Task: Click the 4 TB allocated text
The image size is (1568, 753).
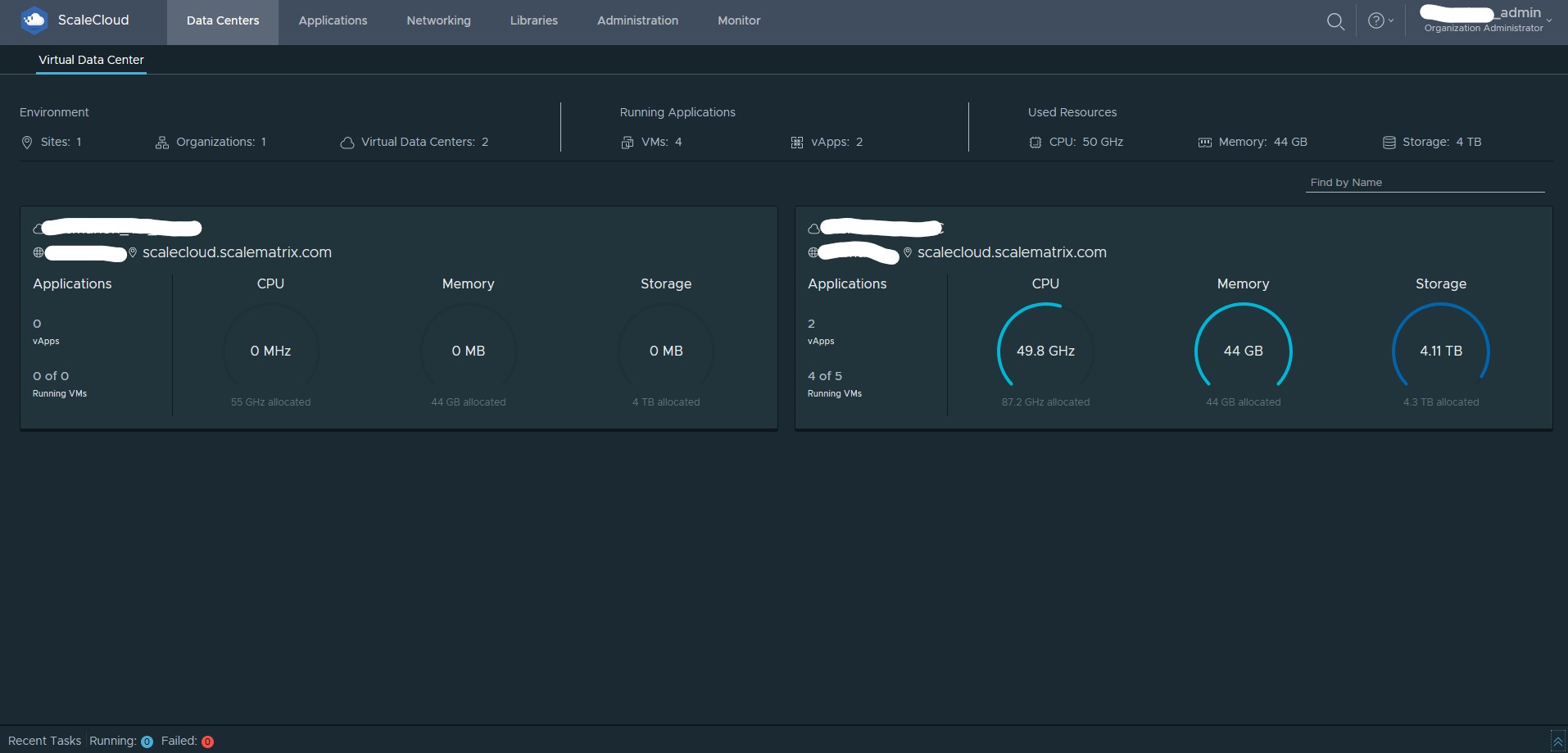Action: coord(666,402)
